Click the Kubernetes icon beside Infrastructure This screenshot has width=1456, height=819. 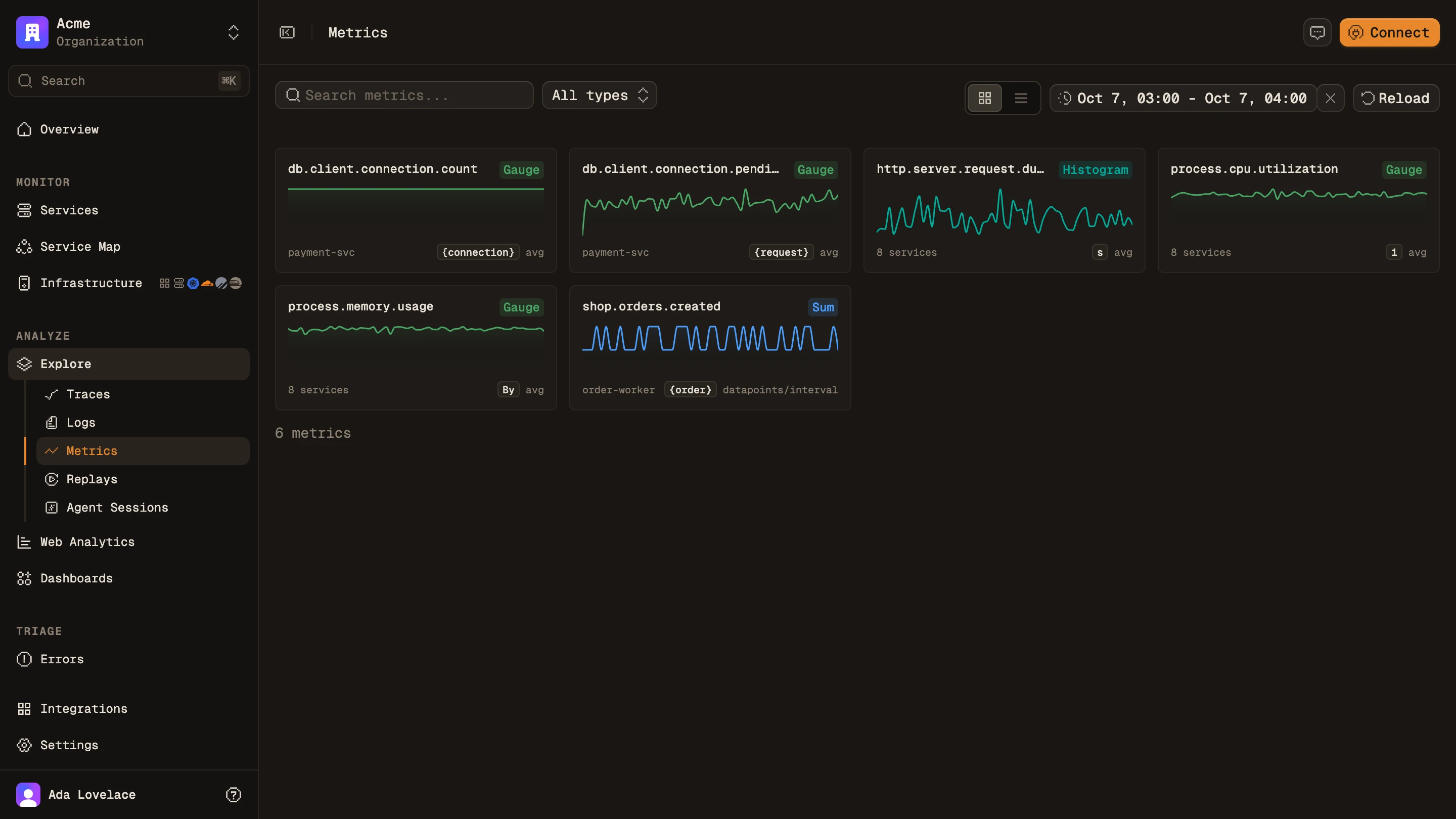(193, 283)
